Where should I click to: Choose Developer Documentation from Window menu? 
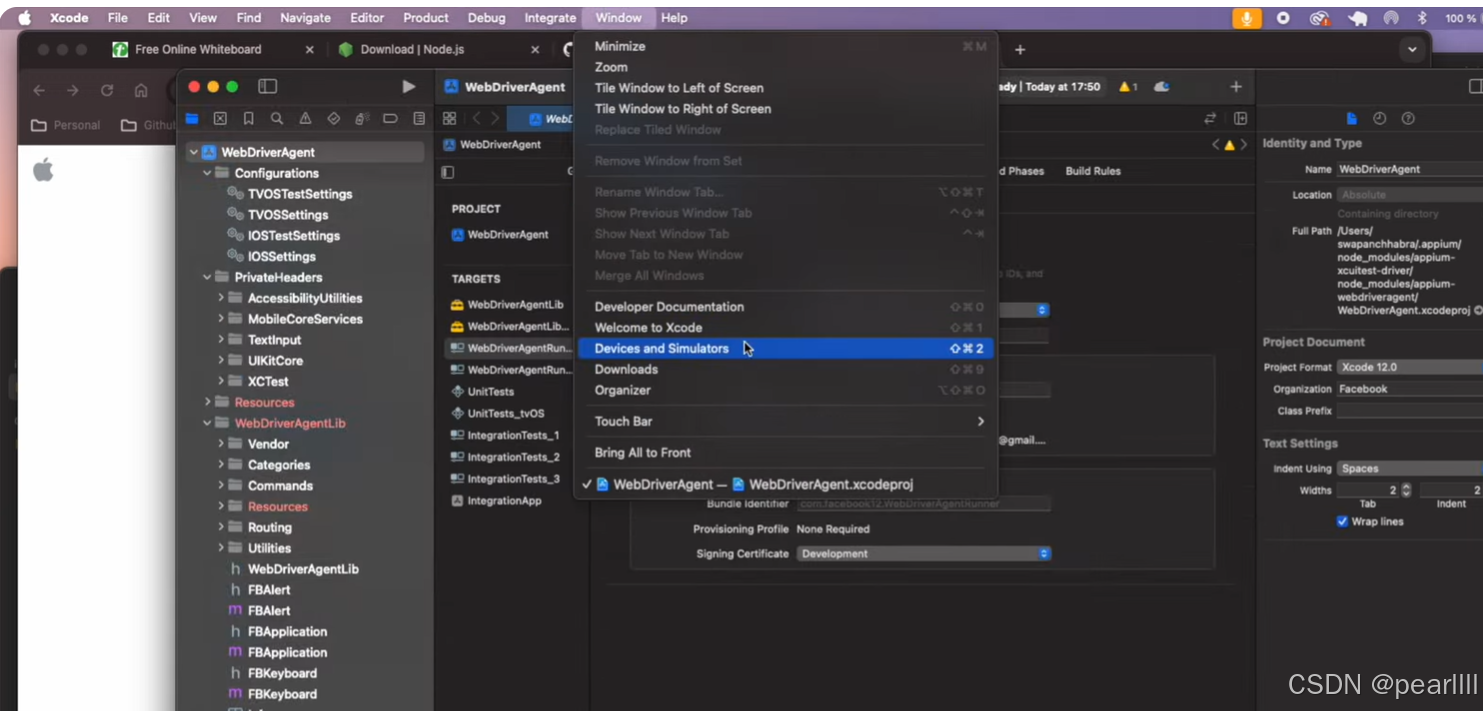click(x=788, y=306)
